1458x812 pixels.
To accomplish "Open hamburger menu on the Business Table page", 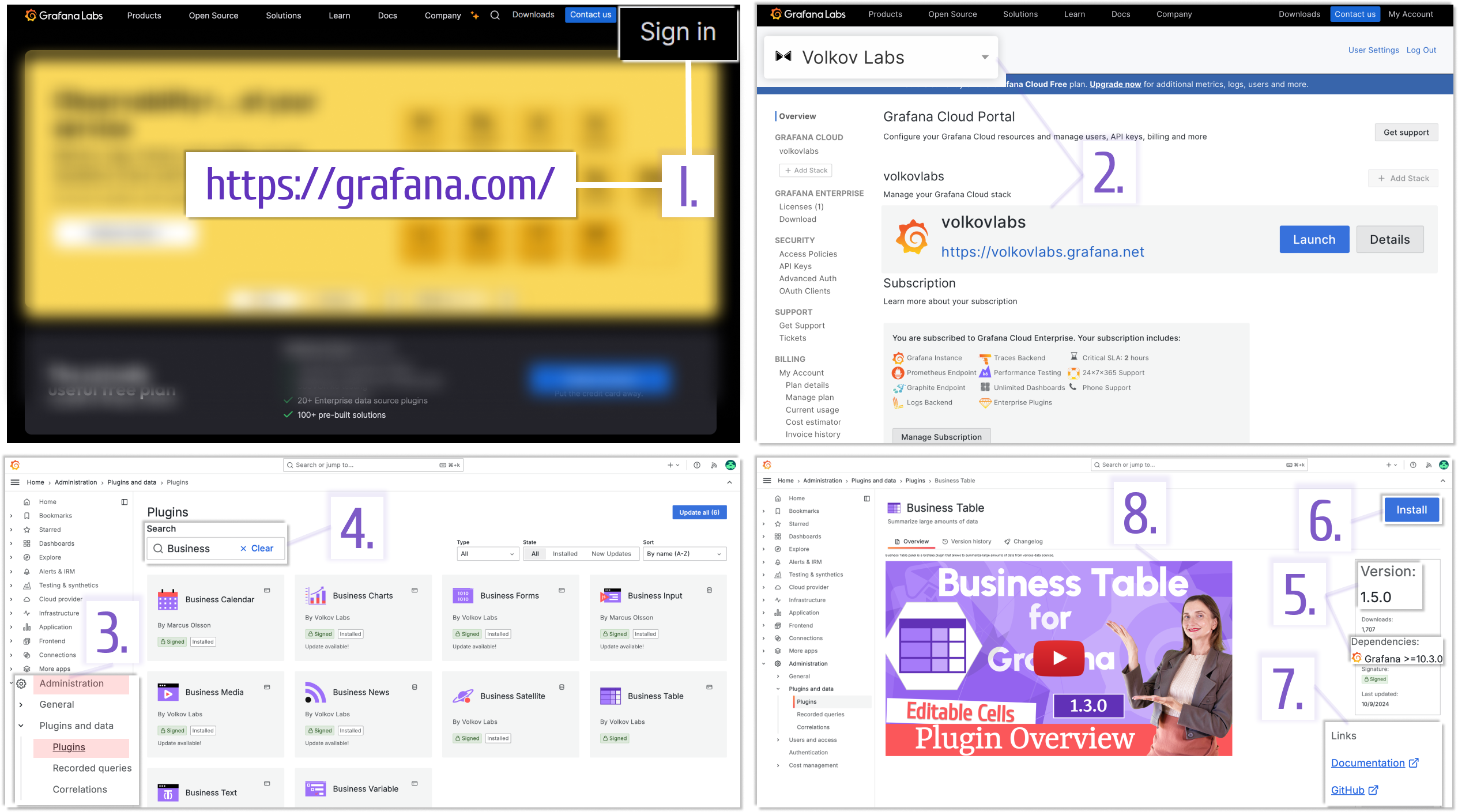I will (x=767, y=481).
